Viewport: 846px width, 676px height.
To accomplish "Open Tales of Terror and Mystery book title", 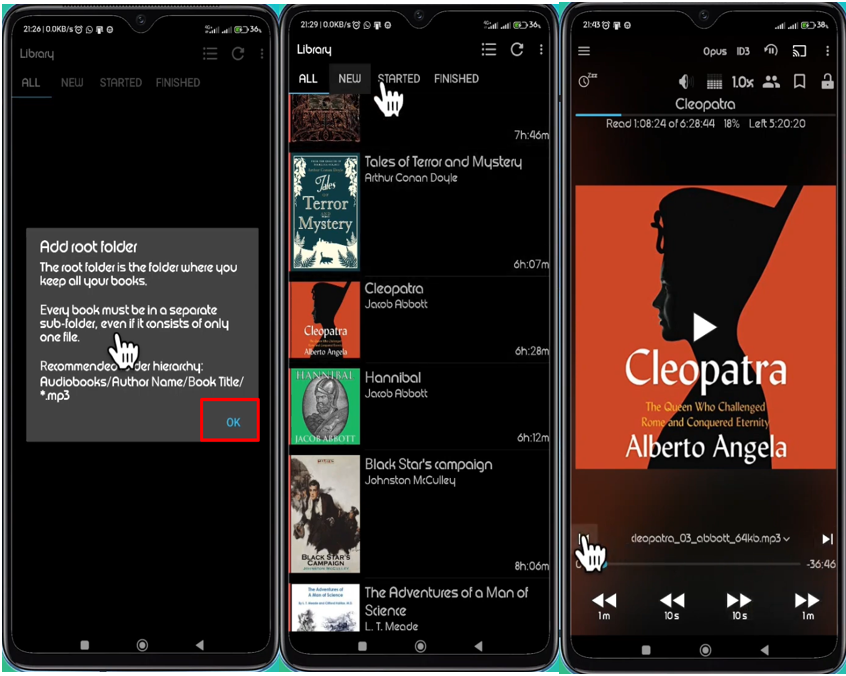I will point(443,162).
